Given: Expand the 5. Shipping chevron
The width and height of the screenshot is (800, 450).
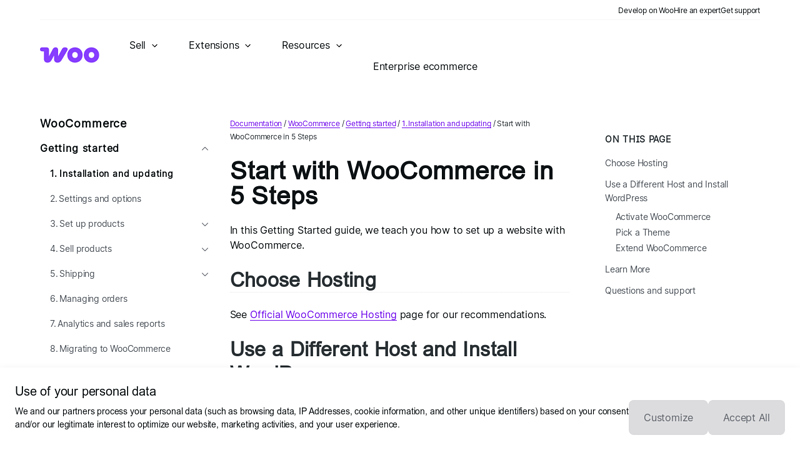Looking at the screenshot, I should (205, 274).
